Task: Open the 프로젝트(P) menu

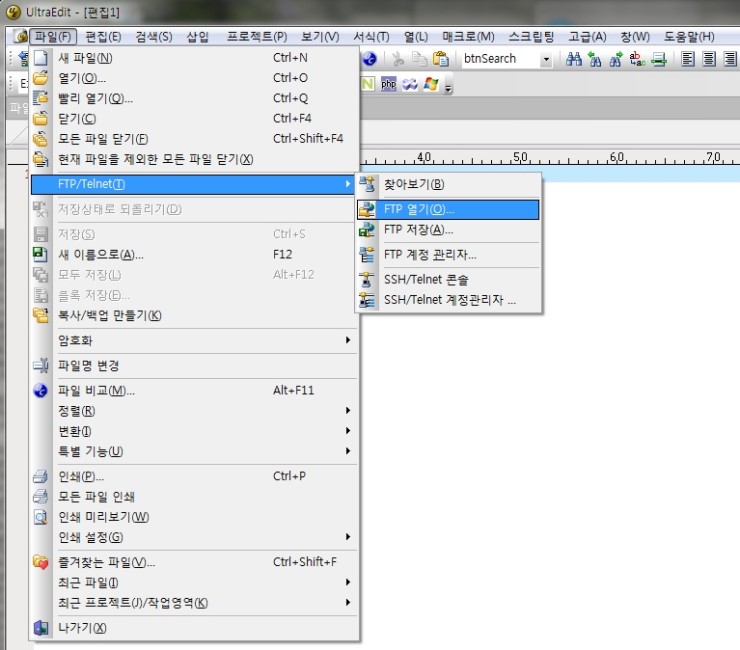Action: [x=257, y=37]
